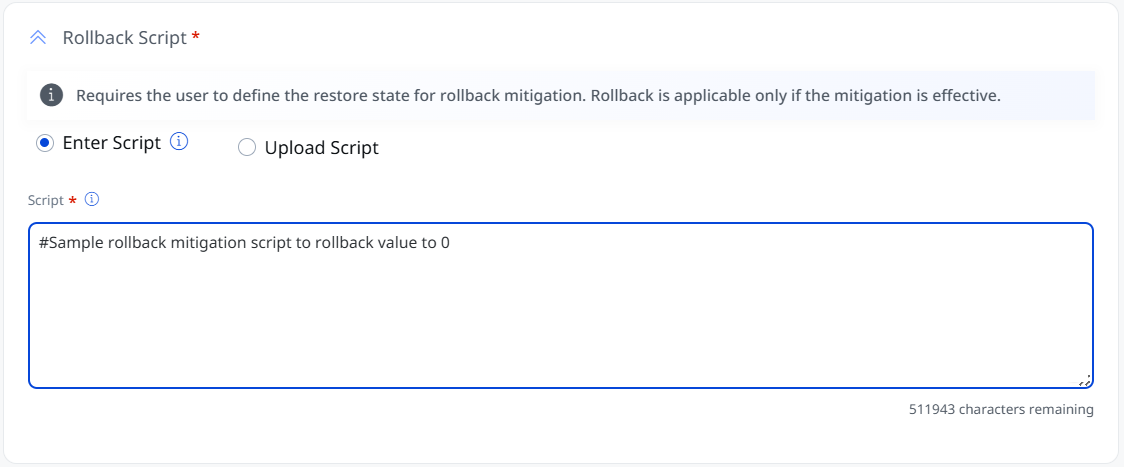
Task: Place cursor after "value to 0" text
Action: coord(451,243)
